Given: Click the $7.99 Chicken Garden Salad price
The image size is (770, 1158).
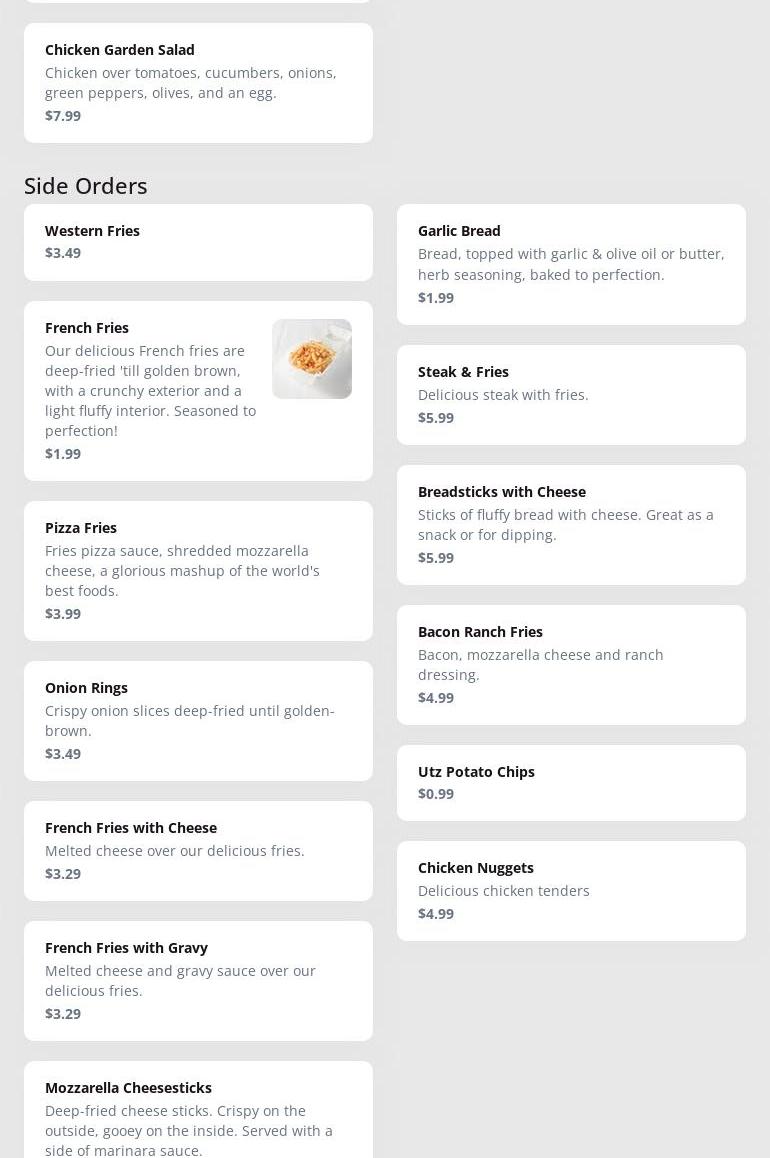Looking at the screenshot, I should 63,116.
